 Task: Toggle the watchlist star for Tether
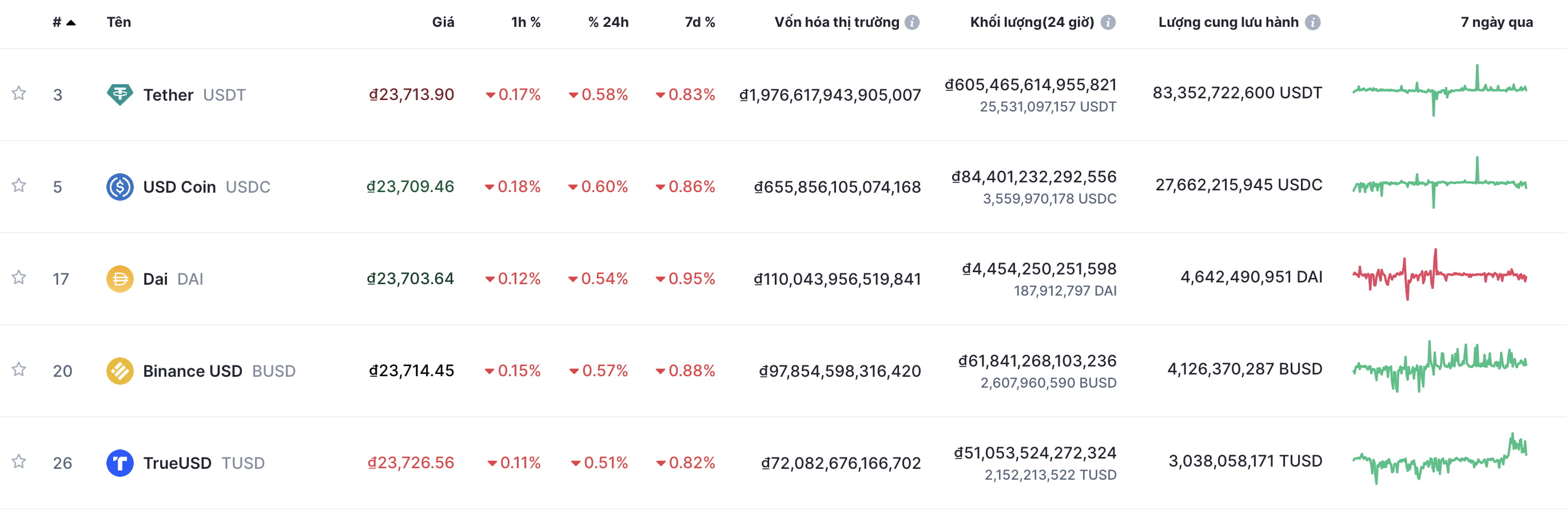tap(19, 93)
